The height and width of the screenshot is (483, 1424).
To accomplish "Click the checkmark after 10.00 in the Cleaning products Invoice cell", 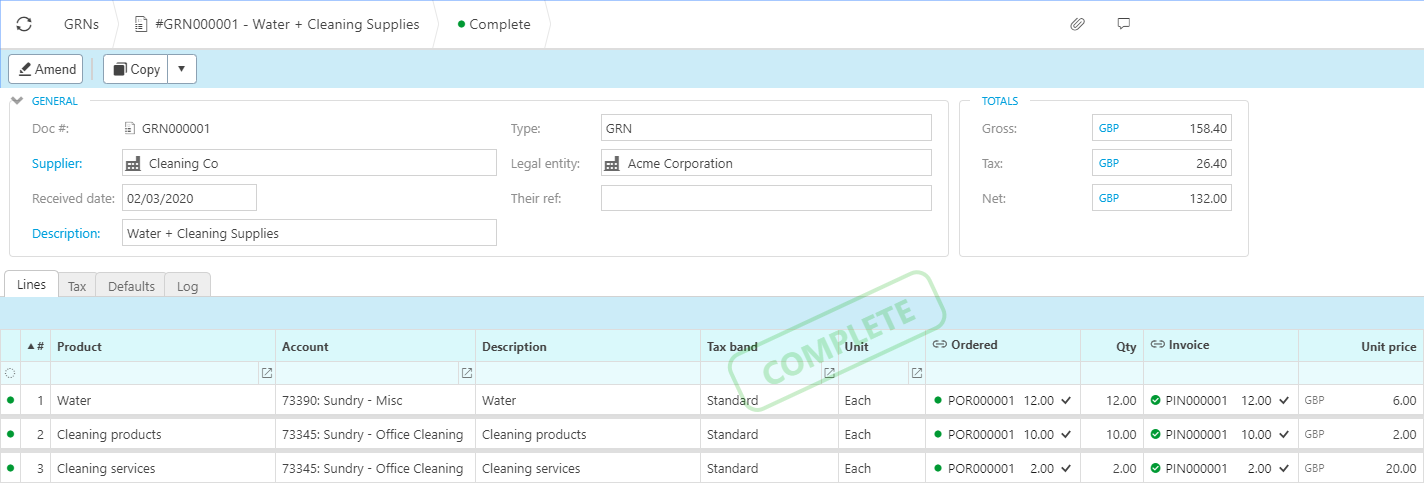I will (1284, 434).
